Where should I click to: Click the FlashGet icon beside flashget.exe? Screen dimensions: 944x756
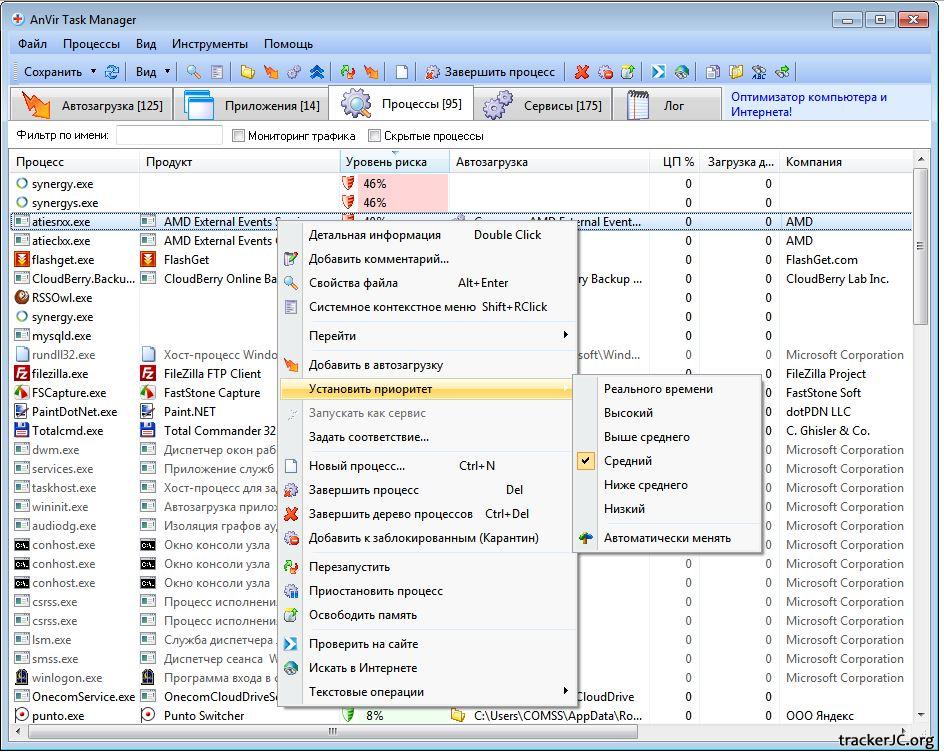point(22,260)
